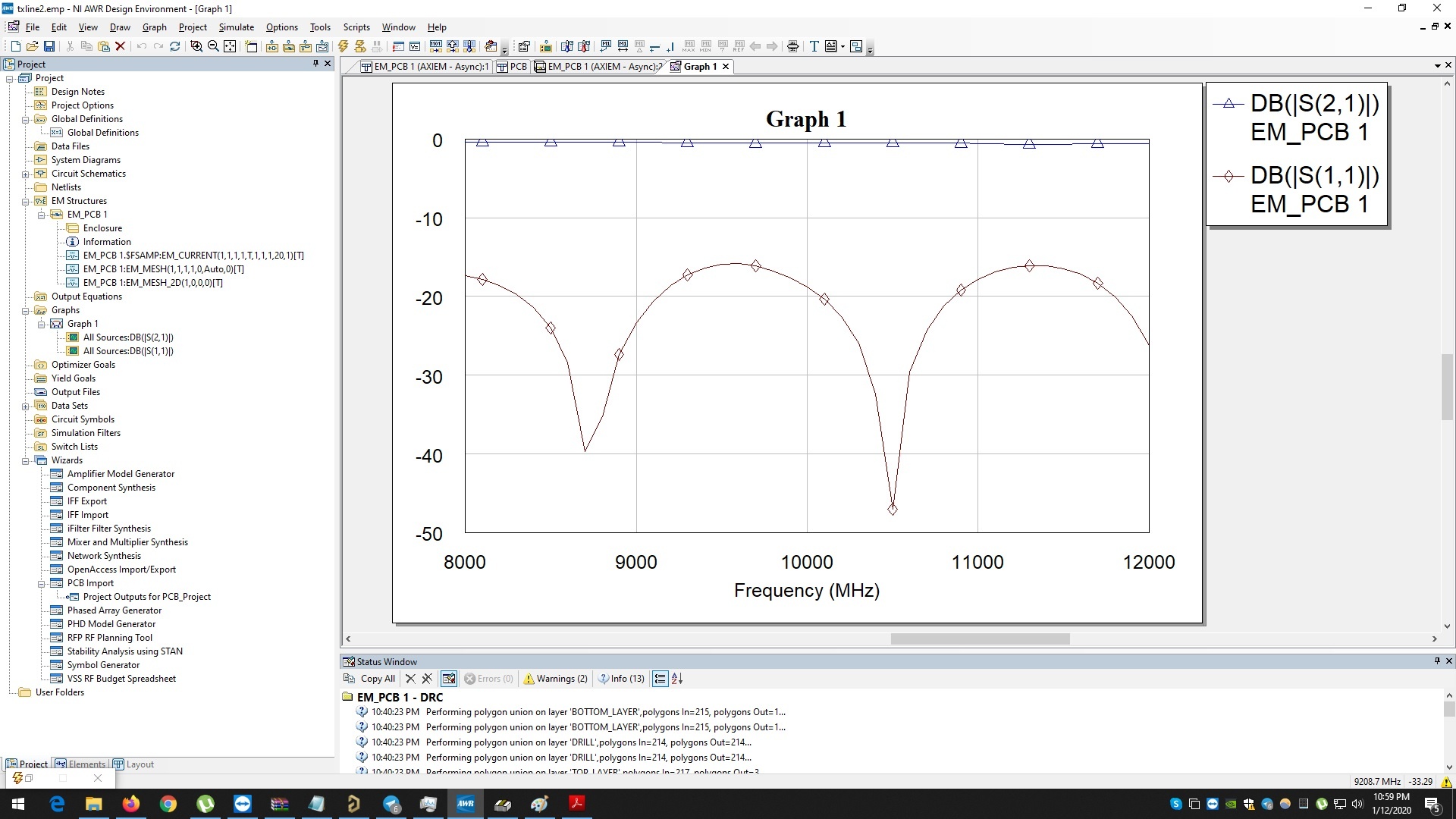Click the clear errors icon in status window
1456x819 pixels.
[x=410, y=679]
